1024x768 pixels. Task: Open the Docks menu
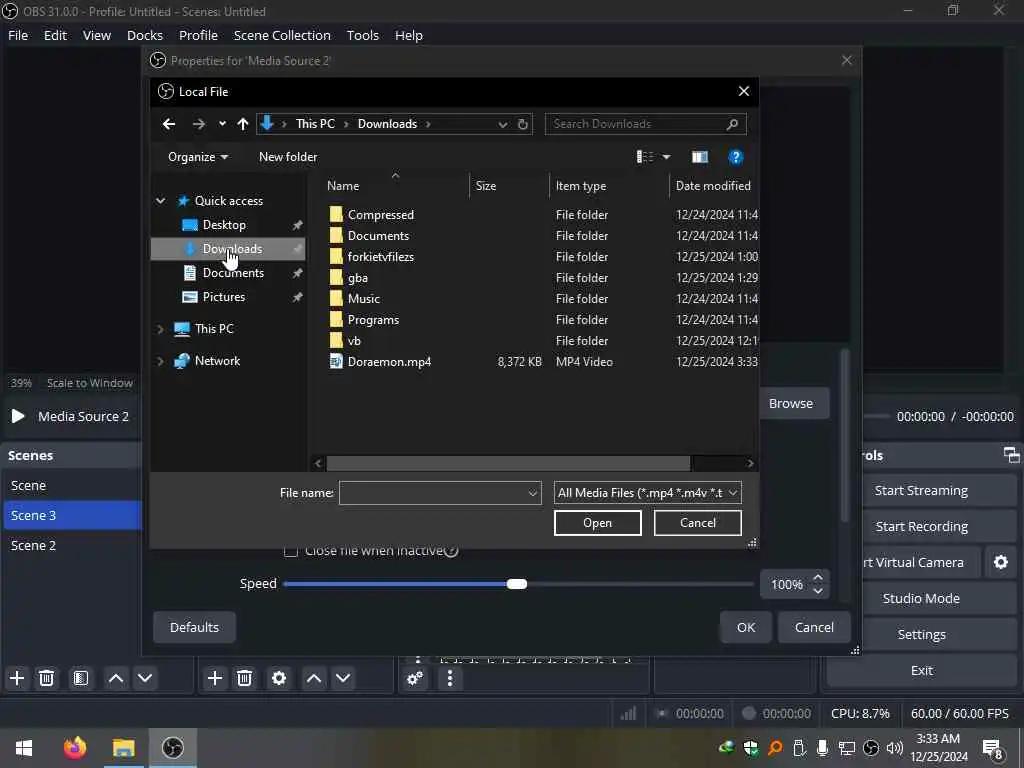[x=144, y=35]
